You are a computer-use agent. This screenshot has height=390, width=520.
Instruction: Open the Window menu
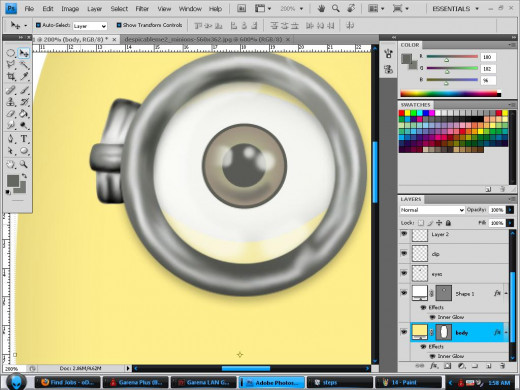pyautogui.click(x=190, y=9)
